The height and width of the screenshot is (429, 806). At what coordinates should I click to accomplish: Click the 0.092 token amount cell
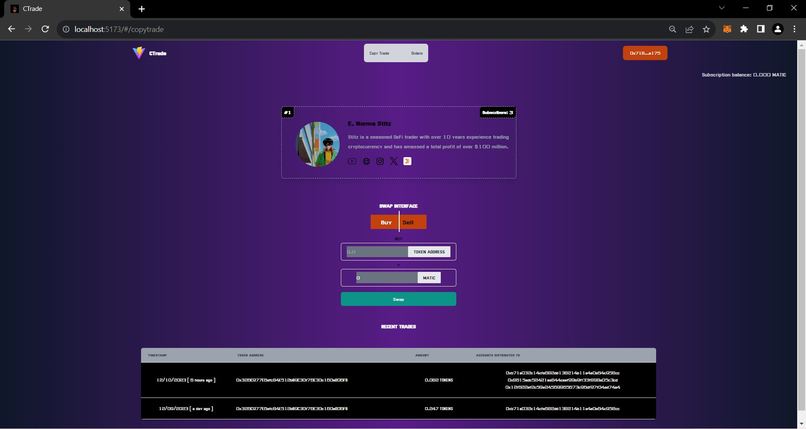tap(439, 380)
